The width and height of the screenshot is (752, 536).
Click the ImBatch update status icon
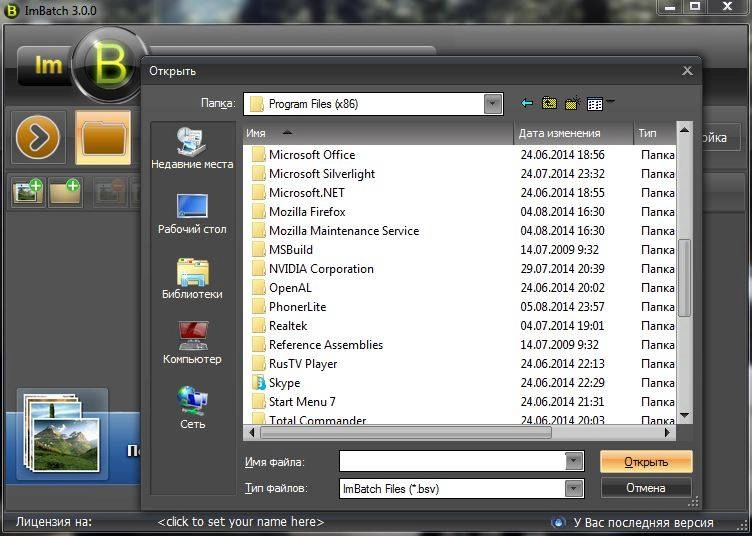(558, 522)
